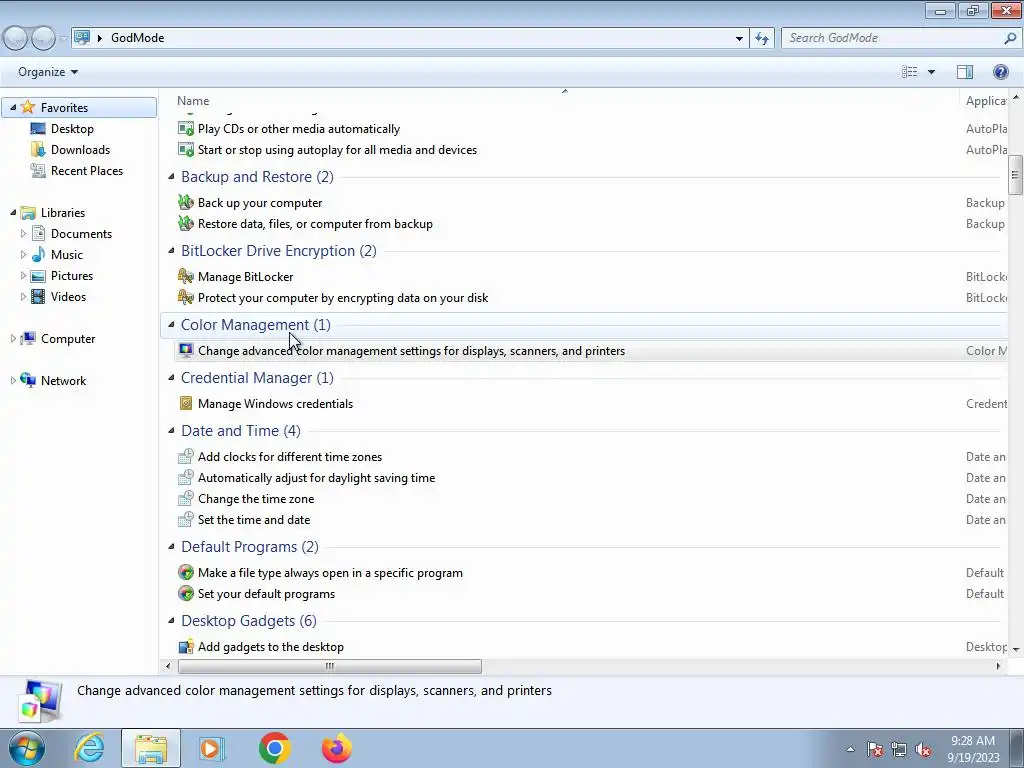
Task: Click icon beside Make a file type always open
Action: tap(186, 572)
